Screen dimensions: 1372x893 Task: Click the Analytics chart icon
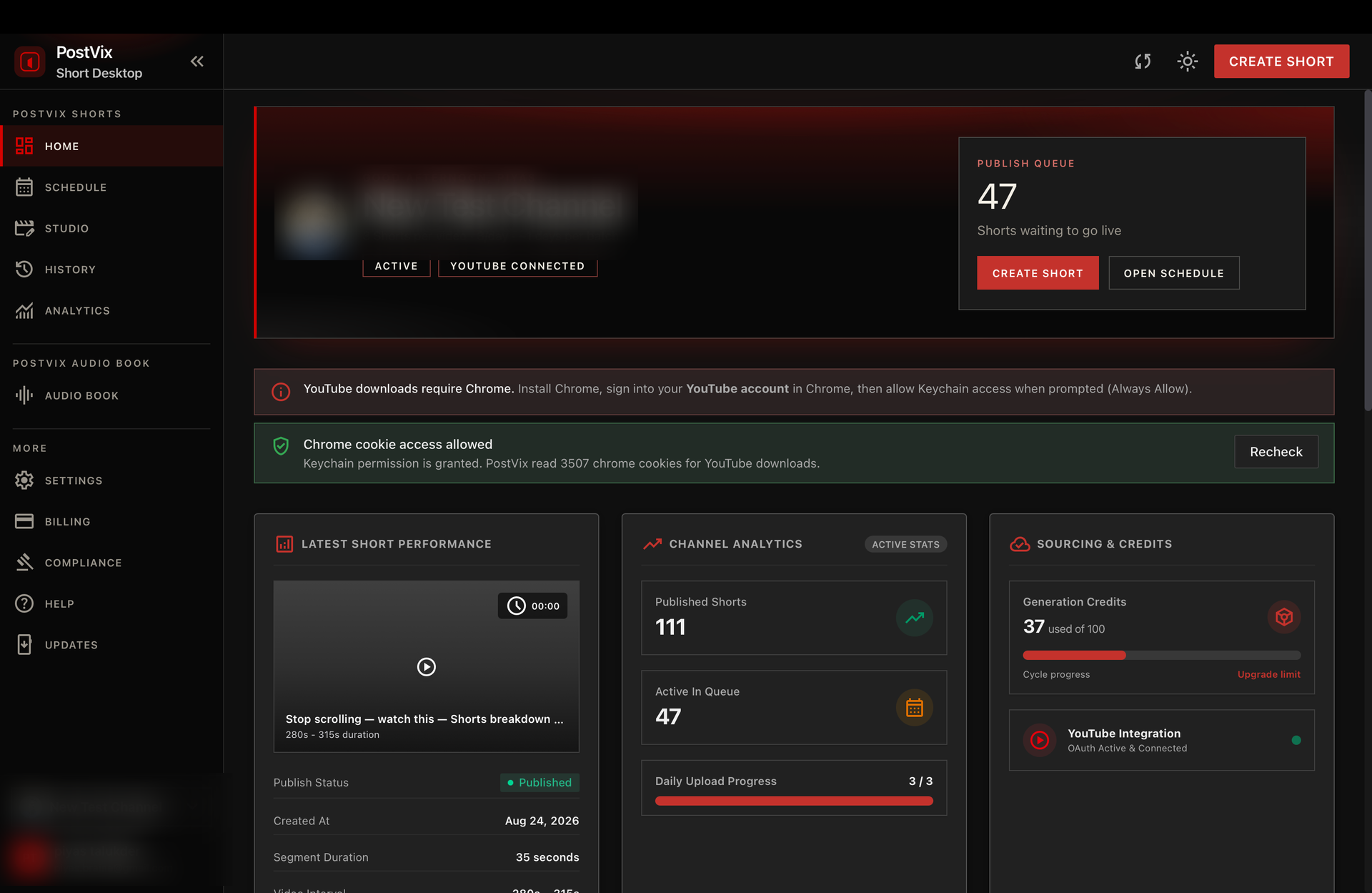click(x=24, y=310)
